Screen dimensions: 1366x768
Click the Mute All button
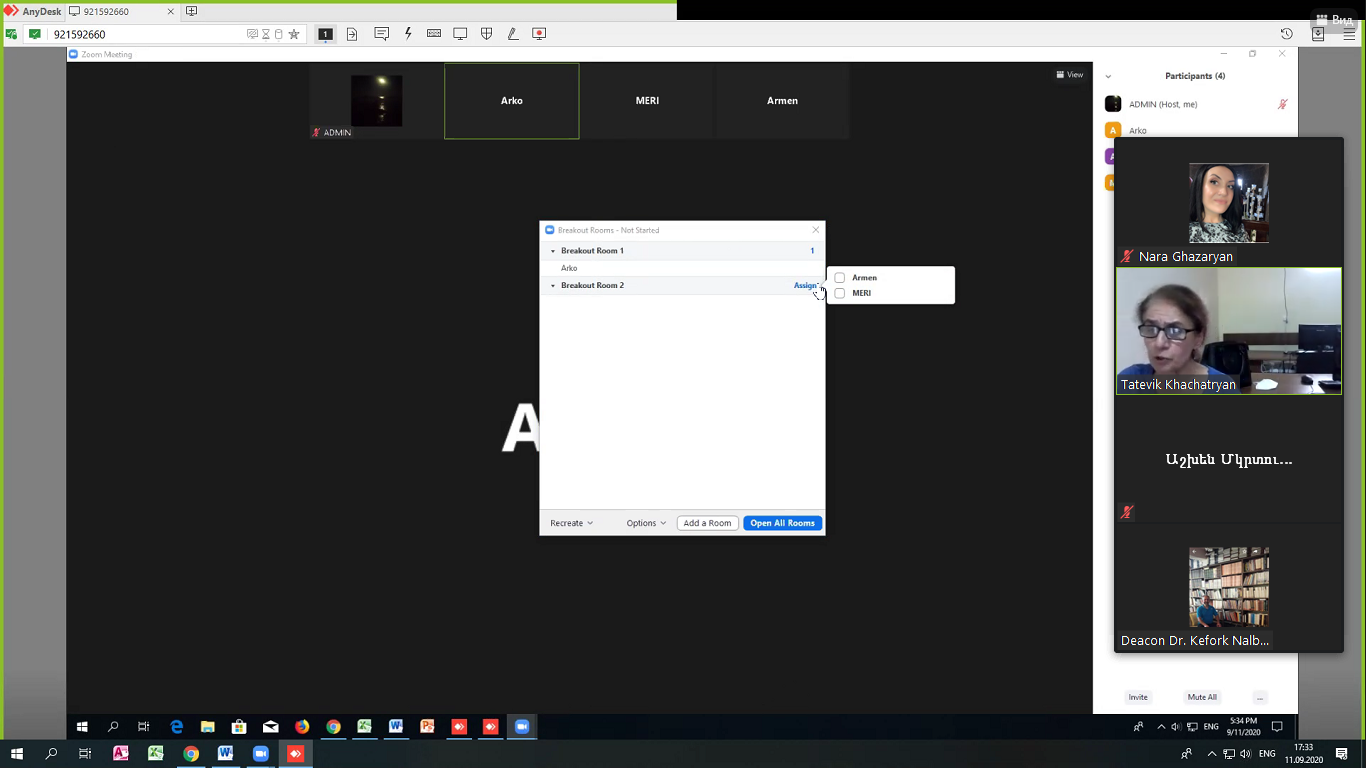click(x=1201, y=697)
